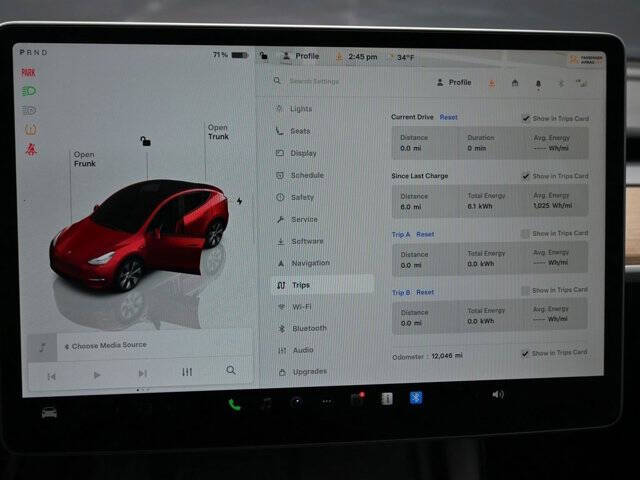Reset Trip B data
Image resolution: width=640 pixels, height=480 pixels.
tap(425, 292)
